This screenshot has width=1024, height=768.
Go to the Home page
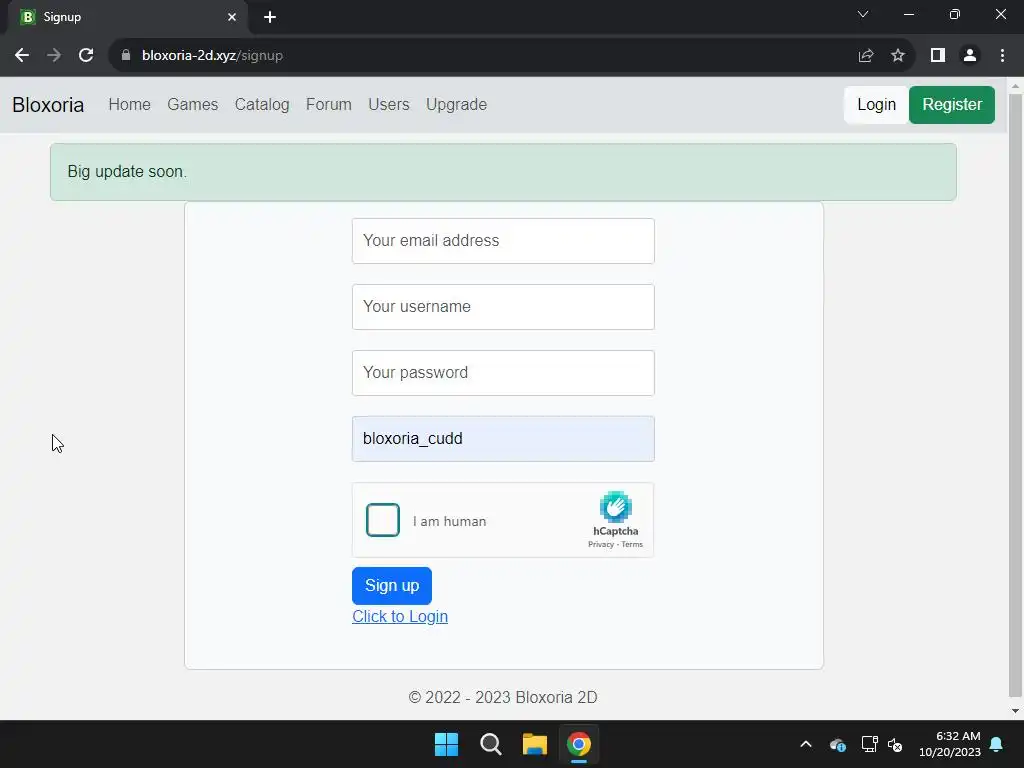point(129,104)
